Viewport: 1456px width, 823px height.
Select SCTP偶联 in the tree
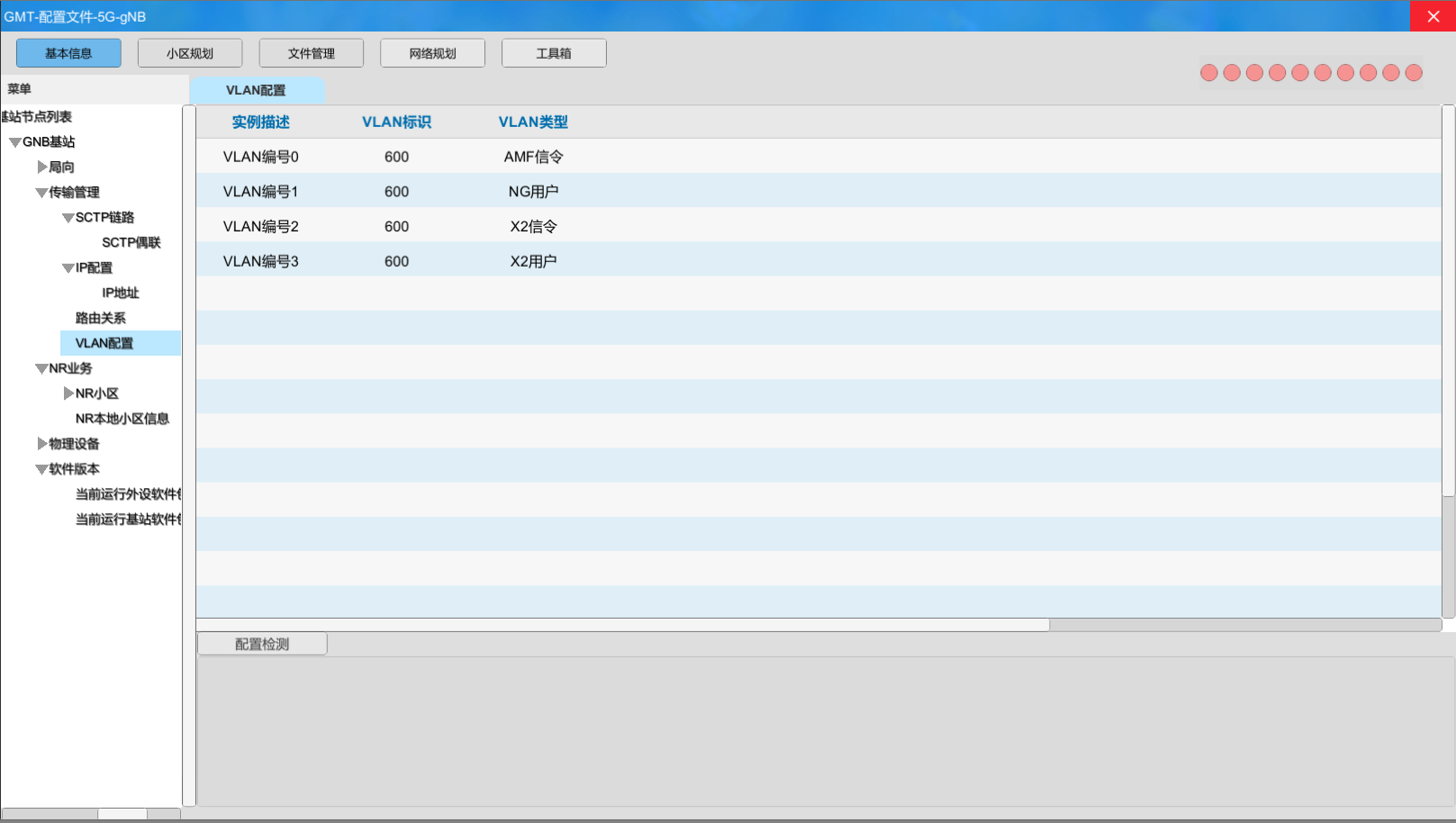click(x=131, y=242)
